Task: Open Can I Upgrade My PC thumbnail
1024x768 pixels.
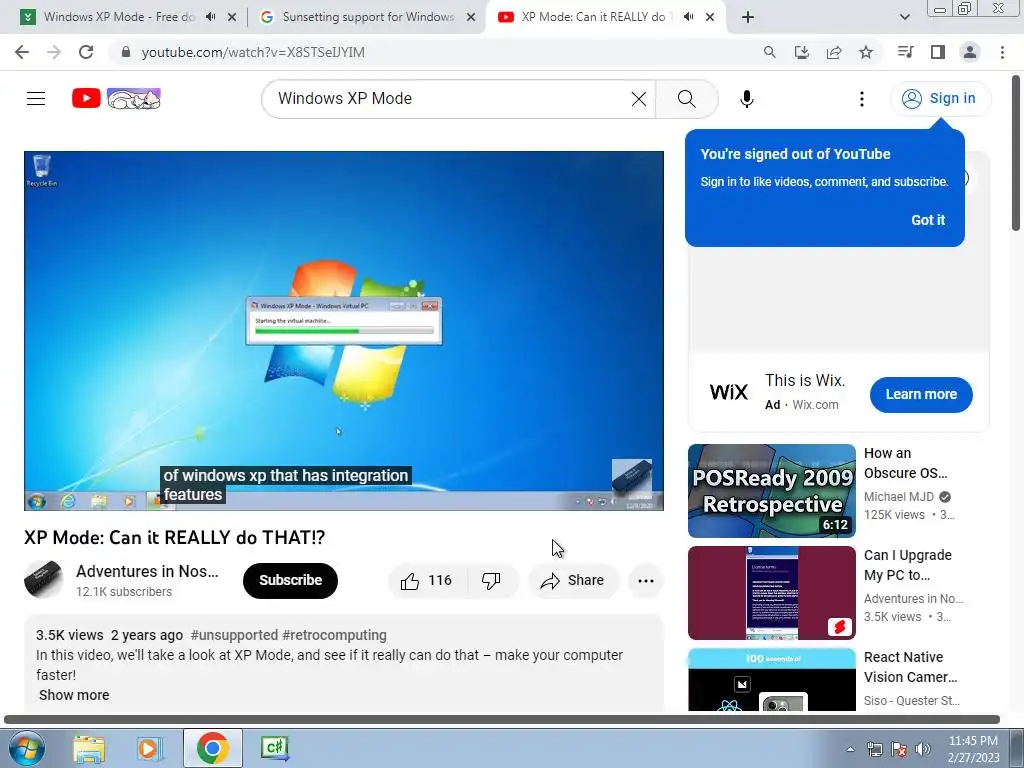Action: [x=771, y=593]
